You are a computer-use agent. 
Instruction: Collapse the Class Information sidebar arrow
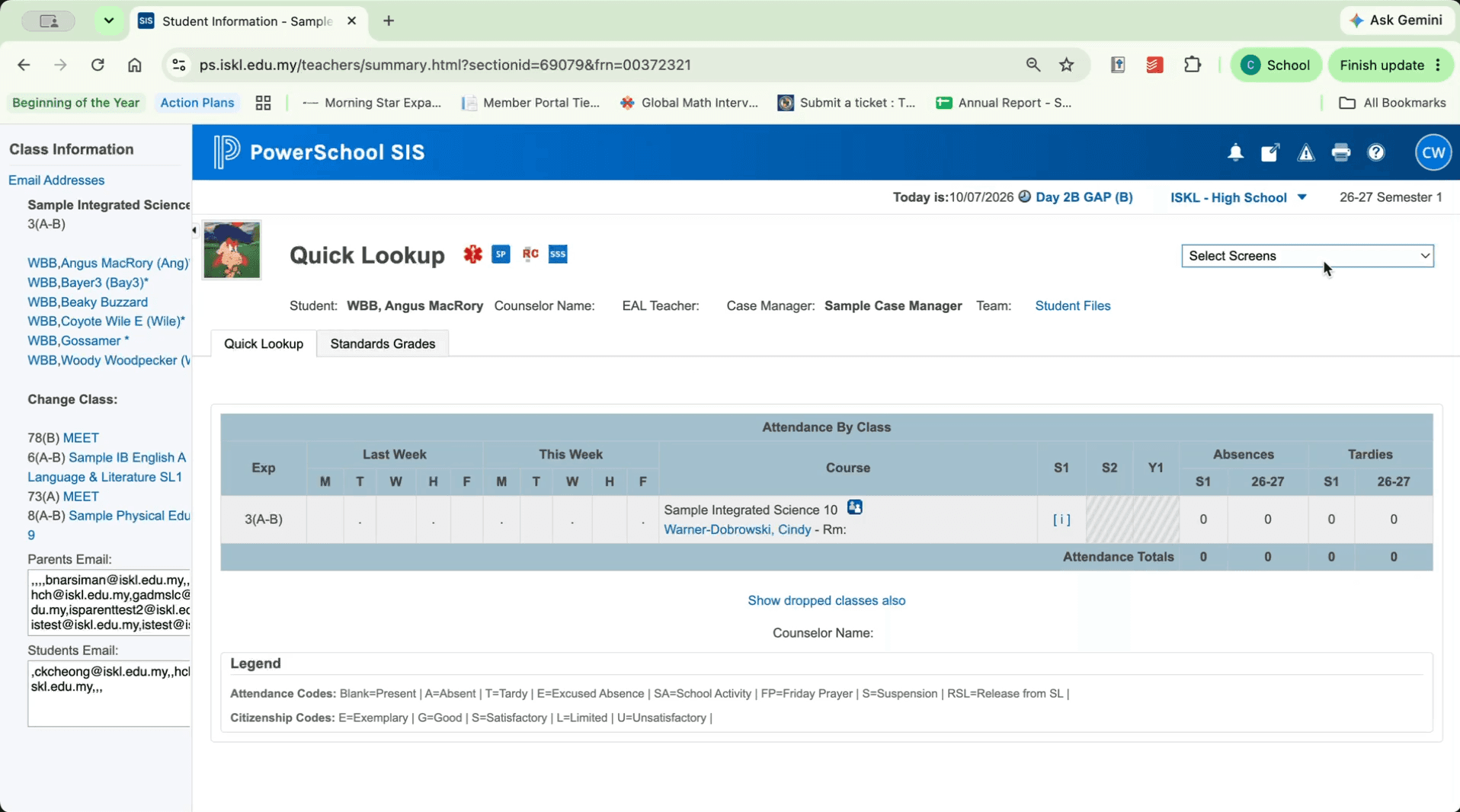(x=194, y=230)
